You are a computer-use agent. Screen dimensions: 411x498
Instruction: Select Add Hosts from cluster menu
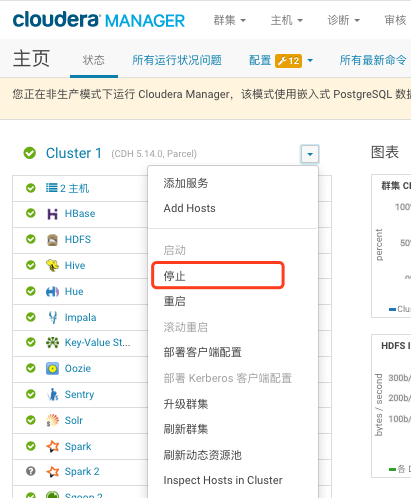coord(189,208)
